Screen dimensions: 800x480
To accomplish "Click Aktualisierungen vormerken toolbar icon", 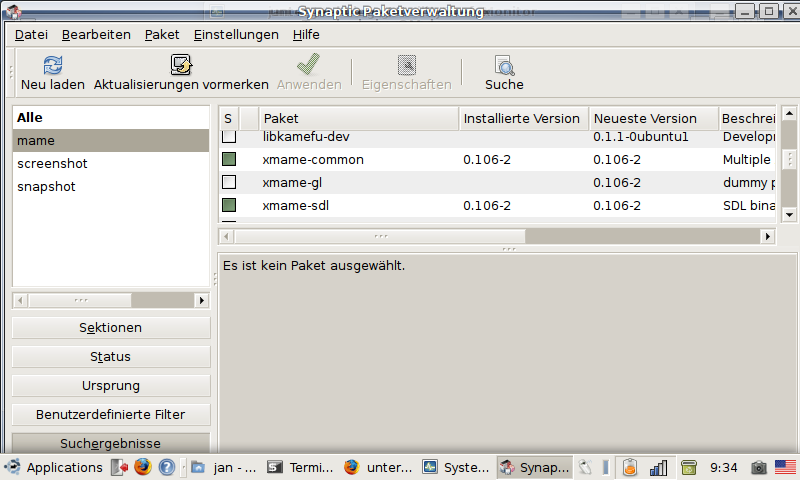I will pyautogui.click(x=181, y=65).
